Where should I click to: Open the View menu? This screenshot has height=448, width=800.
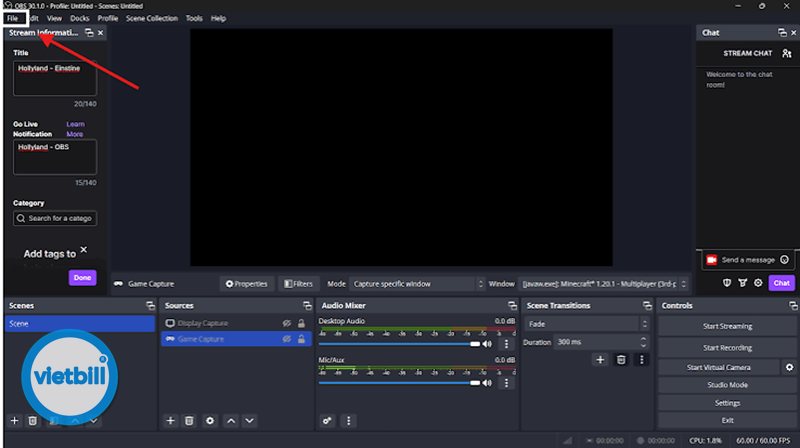pyautogui.click(x=54, y=18)
